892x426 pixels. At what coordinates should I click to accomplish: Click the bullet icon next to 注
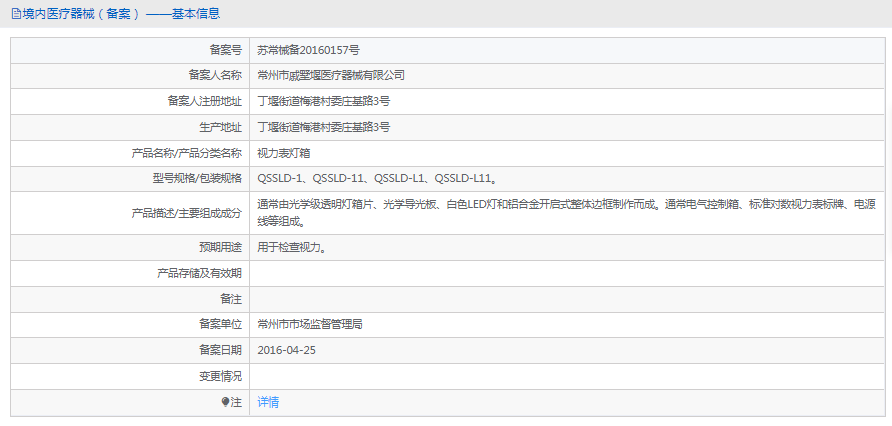[x=226, y=402]
